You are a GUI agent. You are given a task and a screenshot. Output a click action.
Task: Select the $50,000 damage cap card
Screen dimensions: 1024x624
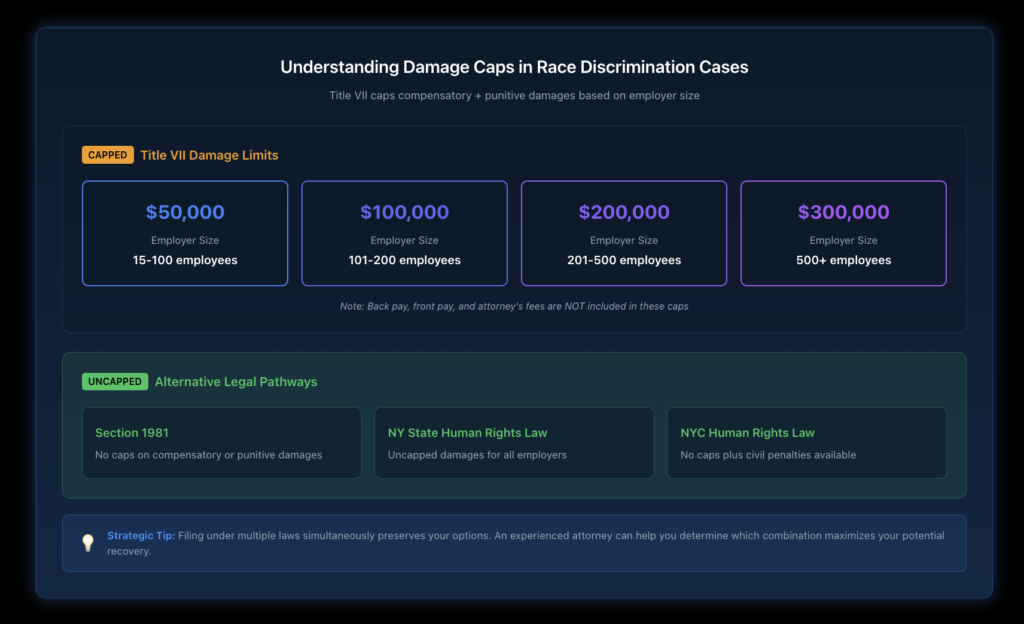pyautogui.click(x=184, y=232)
